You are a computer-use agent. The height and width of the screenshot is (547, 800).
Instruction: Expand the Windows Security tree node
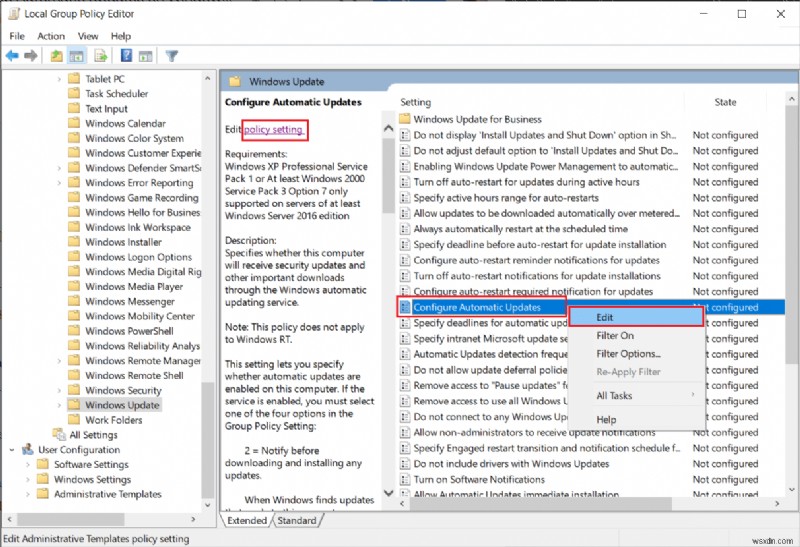coord(59,390)
